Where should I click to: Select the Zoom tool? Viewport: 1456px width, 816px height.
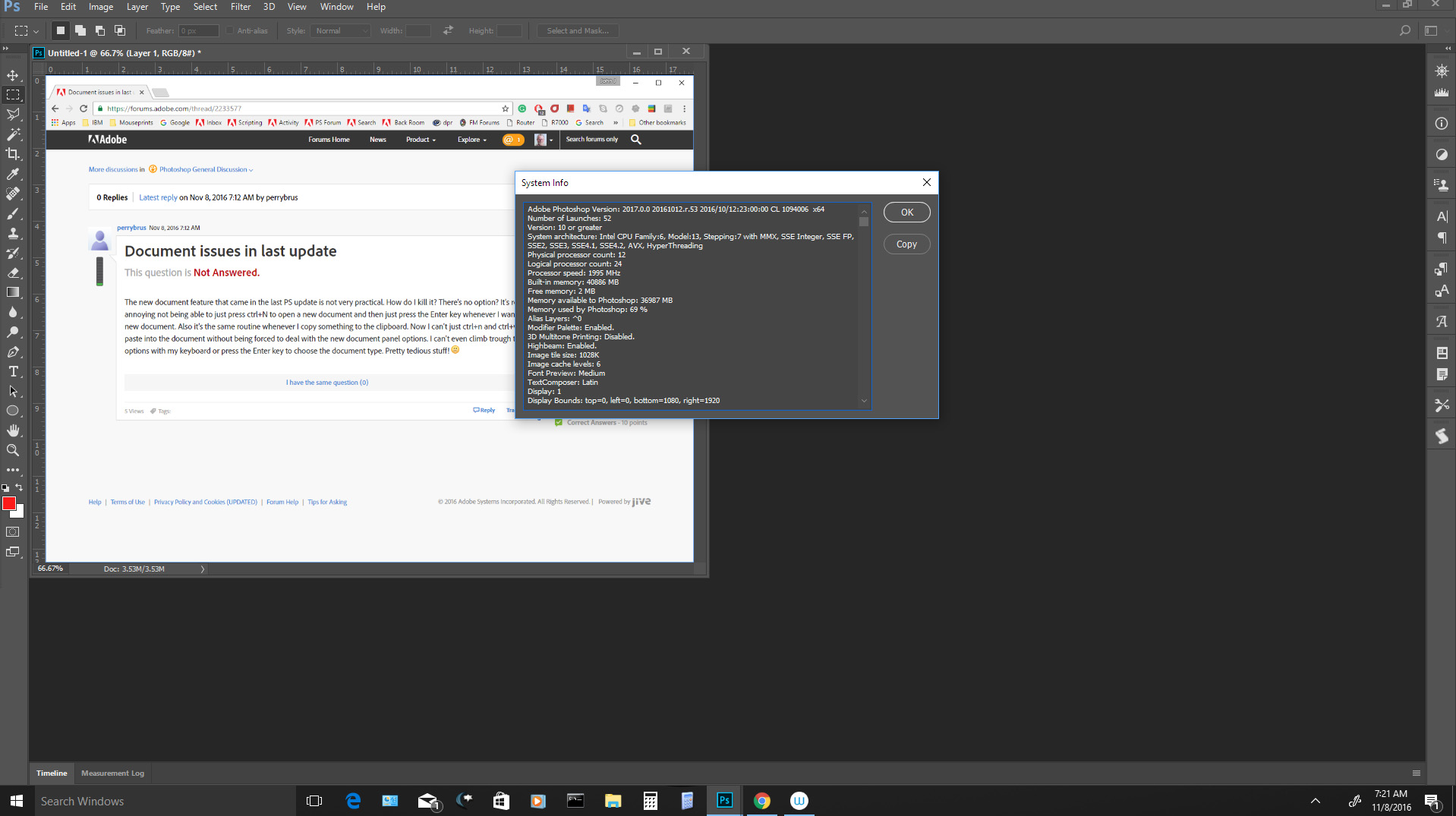13,450
